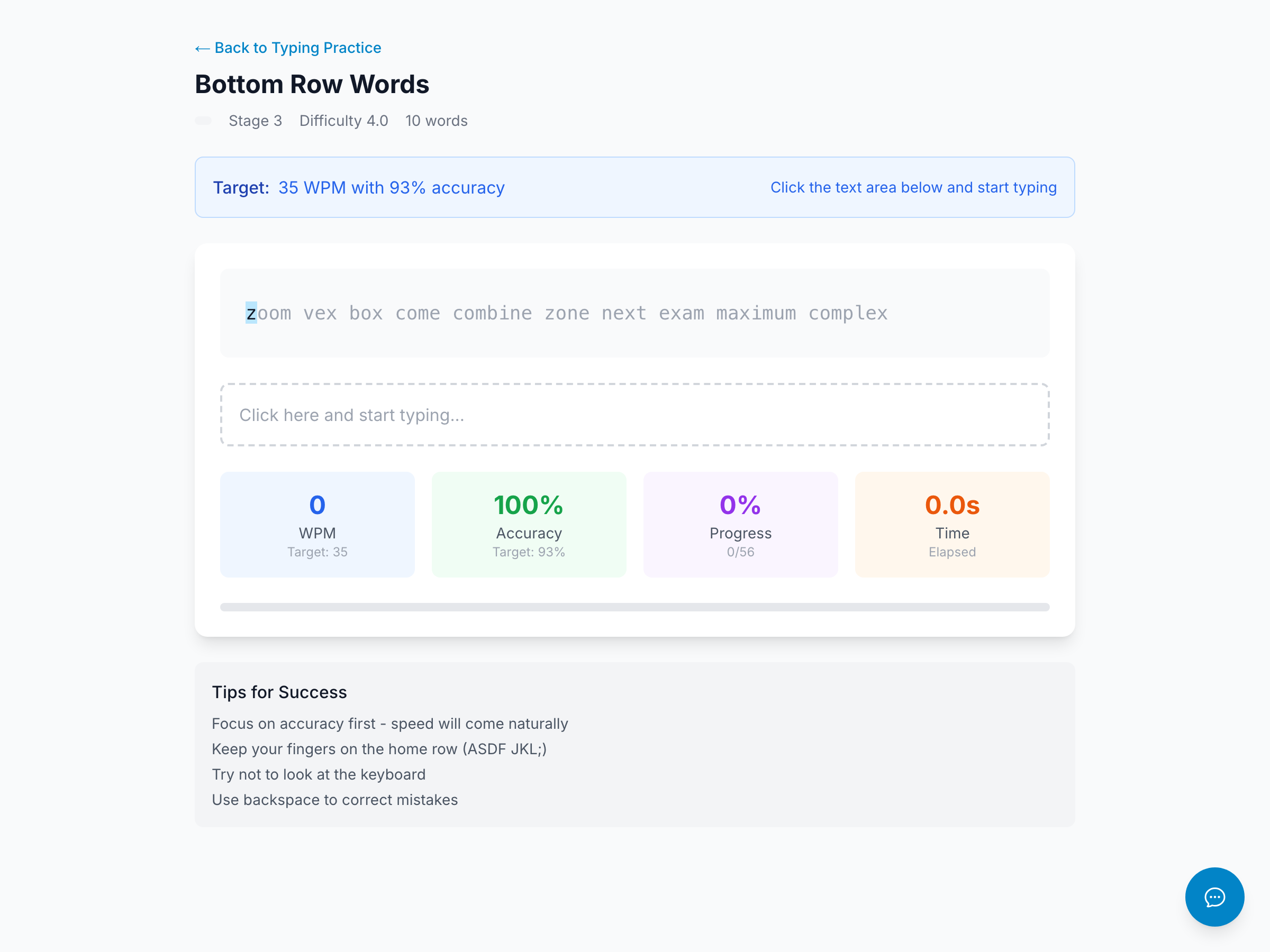Focus the 'Click here and start typing' field
Image resolution: width=1270 pixels, height=952 pixels.
(634, 415)
